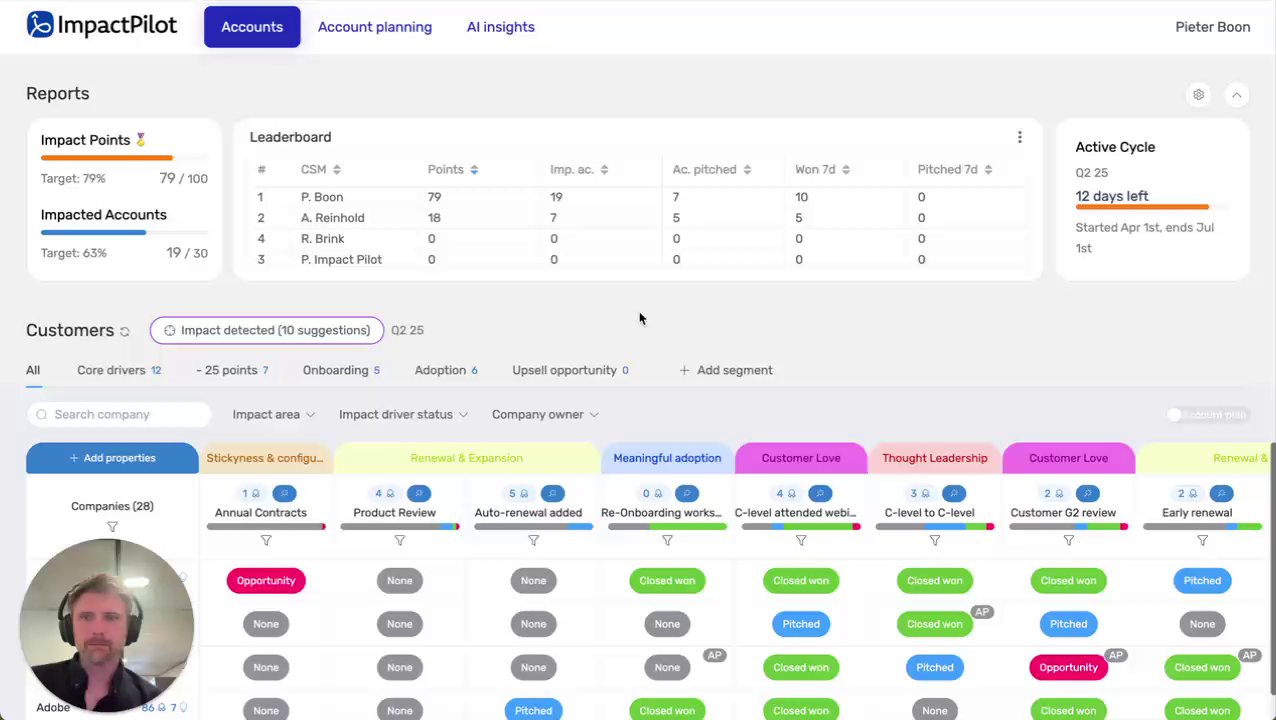Click P. Boon in leaderboard
The height and width of the screenshot is (720, 1276).
[322, 197]
